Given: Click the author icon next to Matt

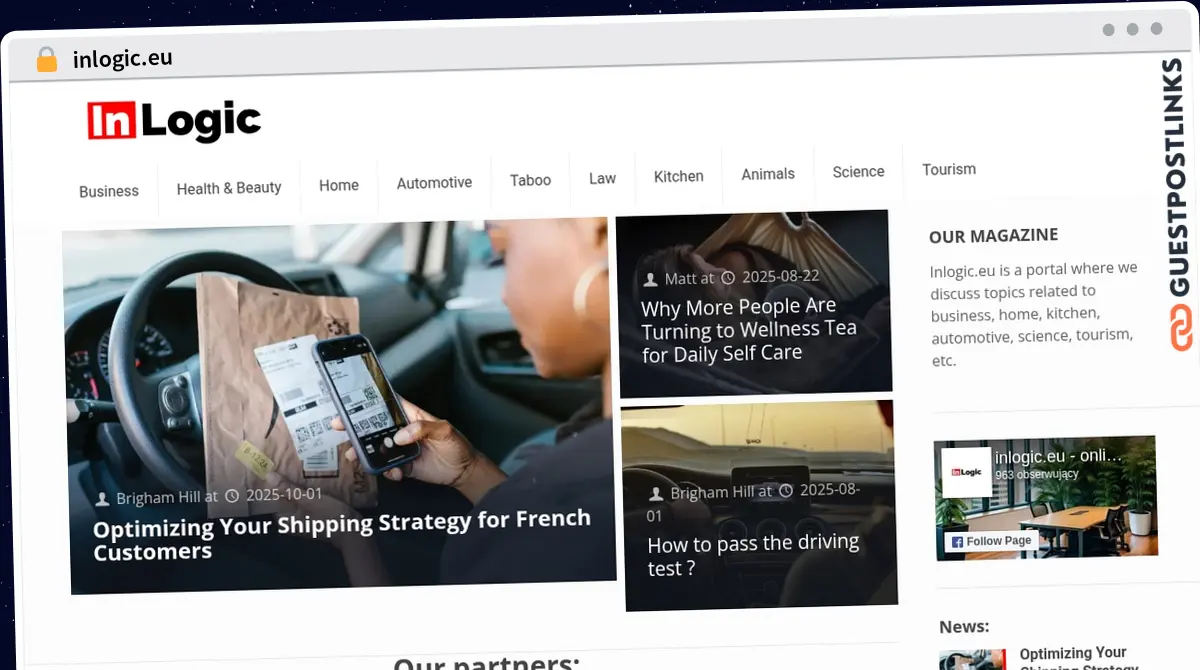Looking at the screenshot, I should (x=650, y=279).
